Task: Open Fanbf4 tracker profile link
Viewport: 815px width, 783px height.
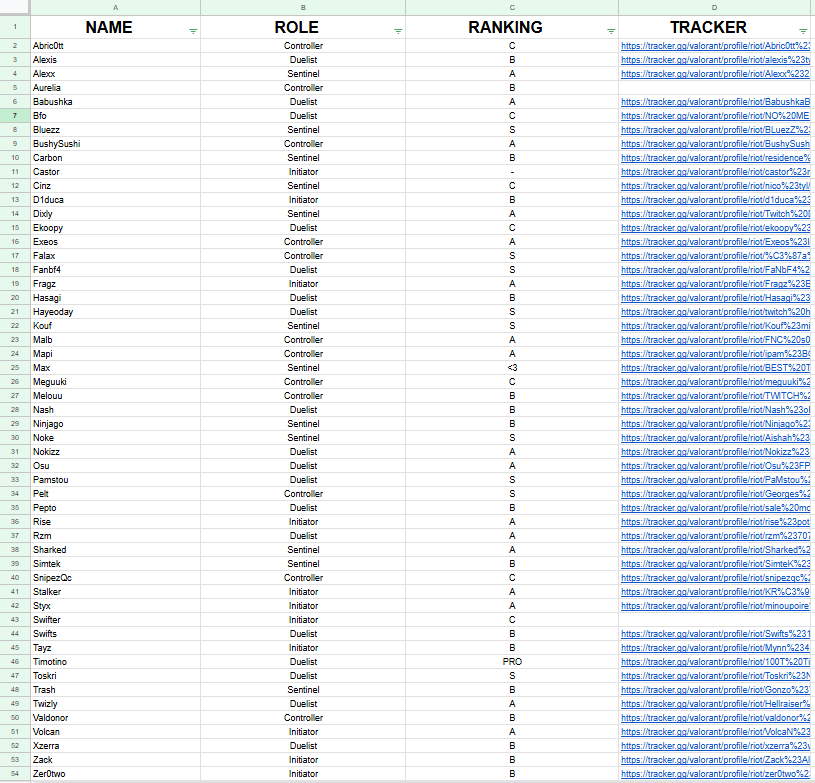Action: 715,270
